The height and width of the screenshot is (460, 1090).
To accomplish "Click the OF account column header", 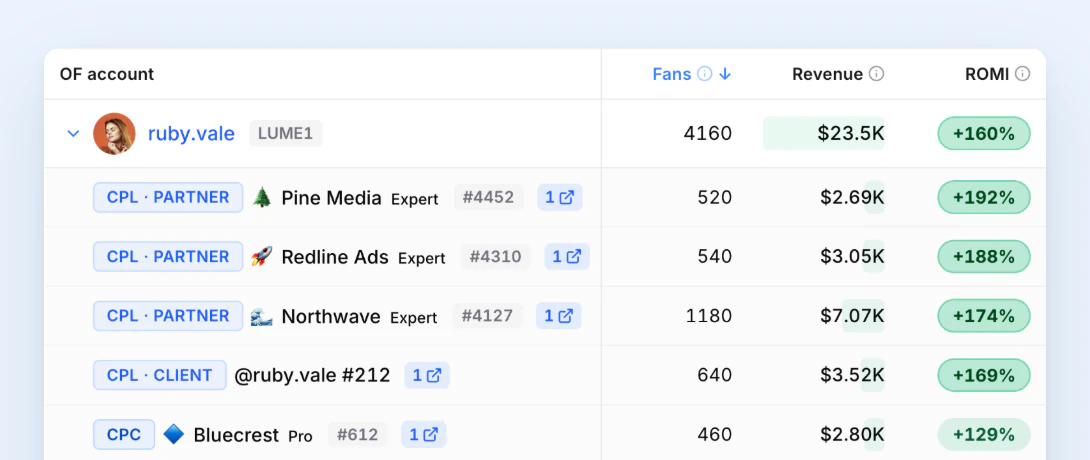I will tap(107, 74).
